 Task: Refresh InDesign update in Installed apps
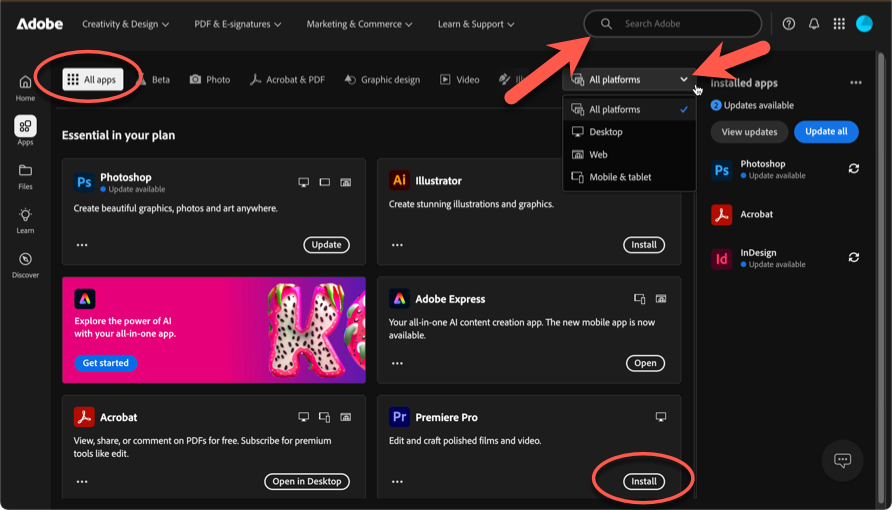pos(853,257)
